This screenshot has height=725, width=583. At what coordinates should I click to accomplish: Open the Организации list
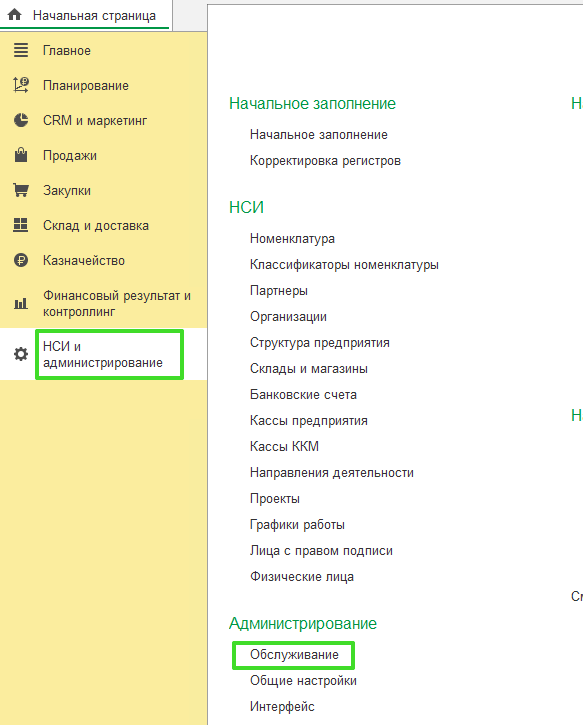click(288, 316)
